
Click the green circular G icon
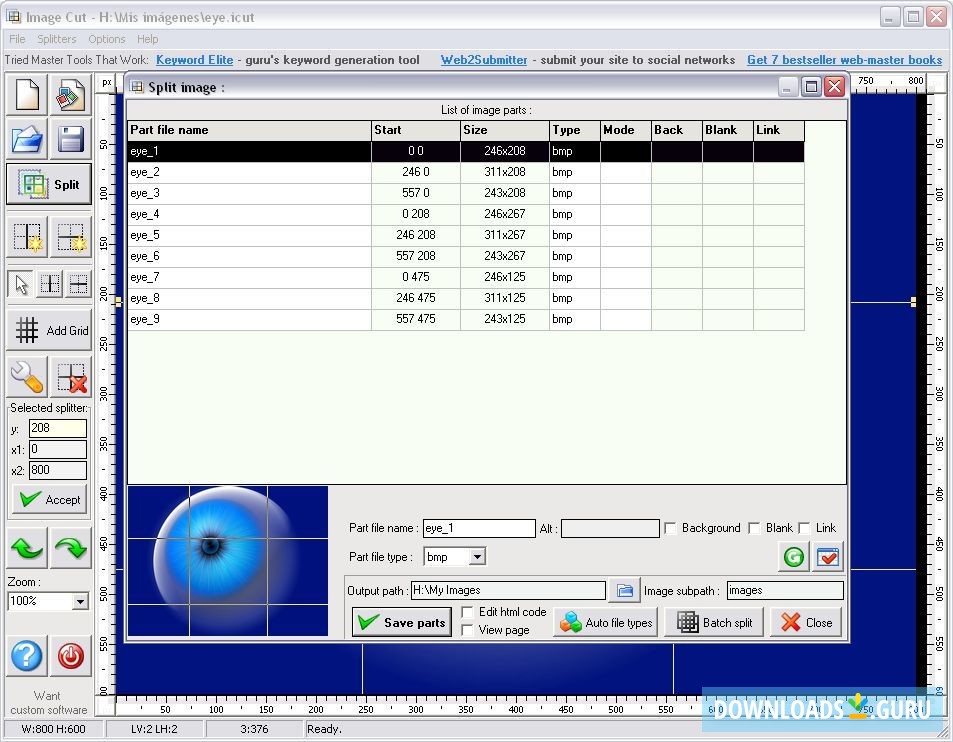click(x=794, y=557)
